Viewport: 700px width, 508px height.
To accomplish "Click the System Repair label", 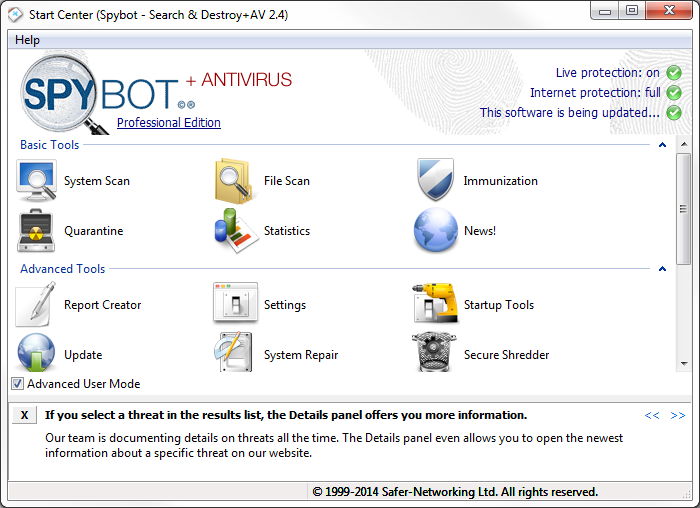I will [x=301, y=355].
